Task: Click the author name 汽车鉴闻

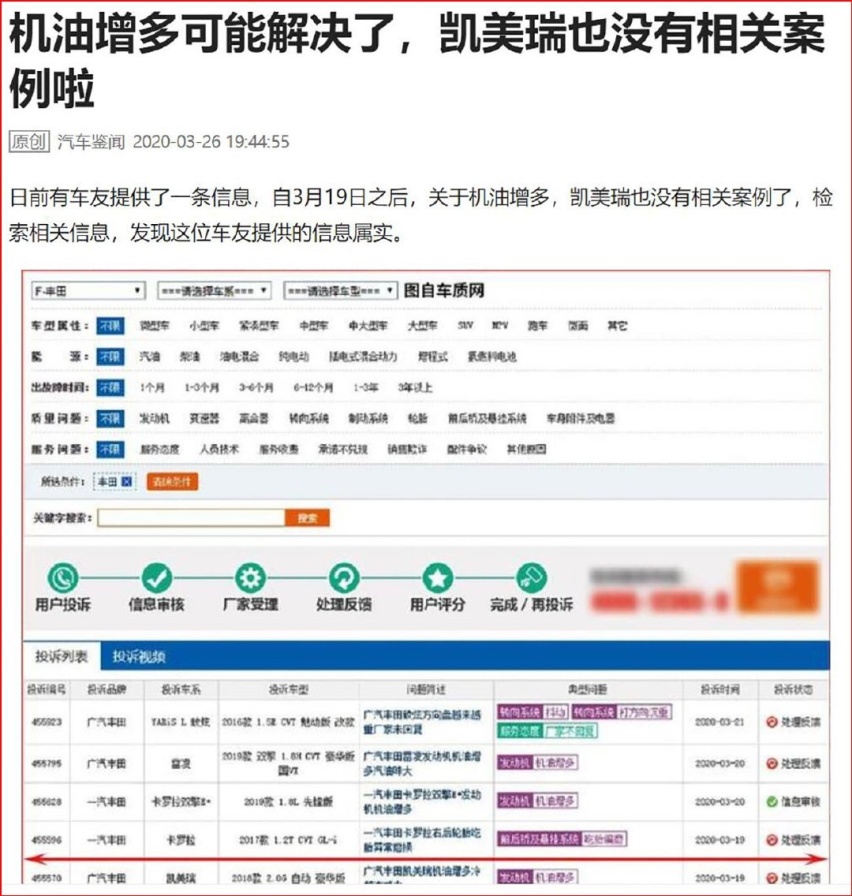Action: coord(91,142)
